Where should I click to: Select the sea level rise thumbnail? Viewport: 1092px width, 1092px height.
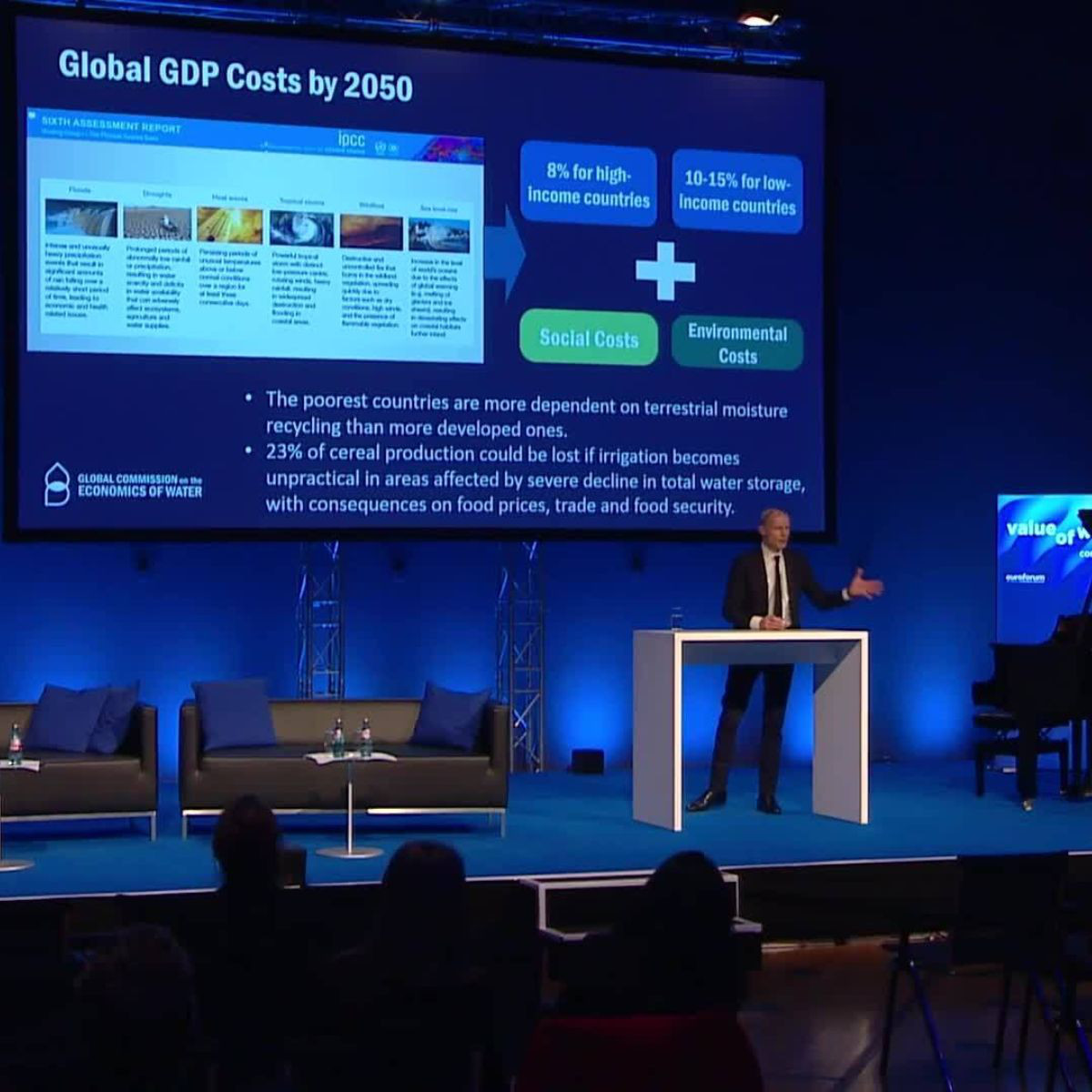click(439, 234)
